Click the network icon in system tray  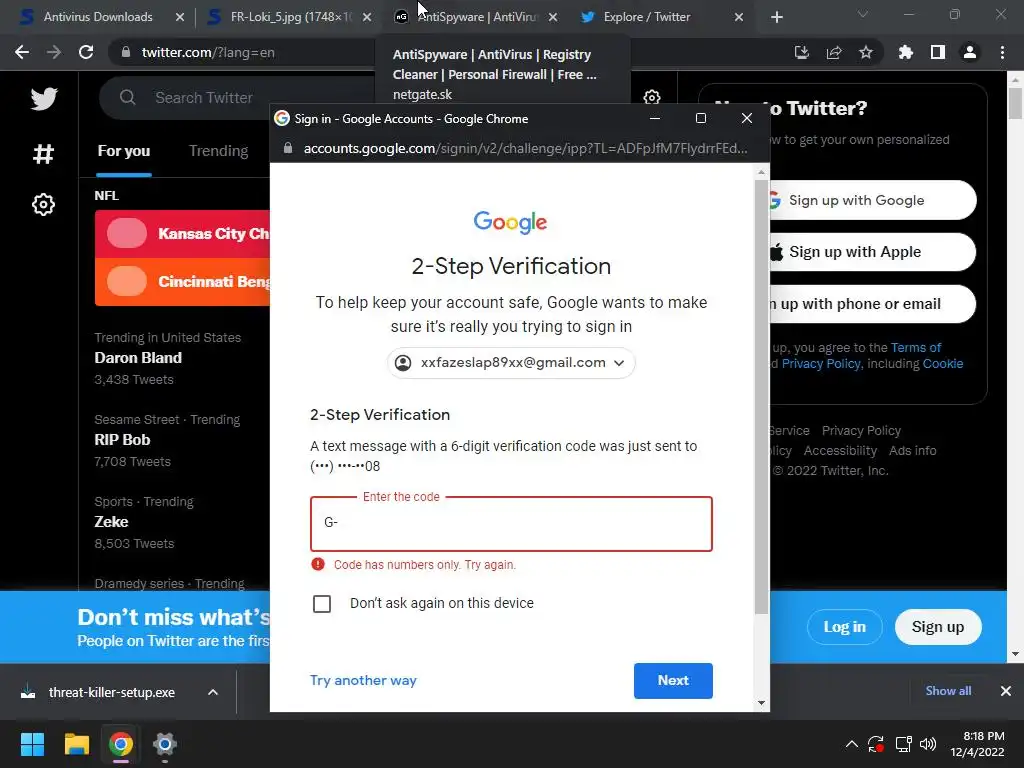point(903,744)
